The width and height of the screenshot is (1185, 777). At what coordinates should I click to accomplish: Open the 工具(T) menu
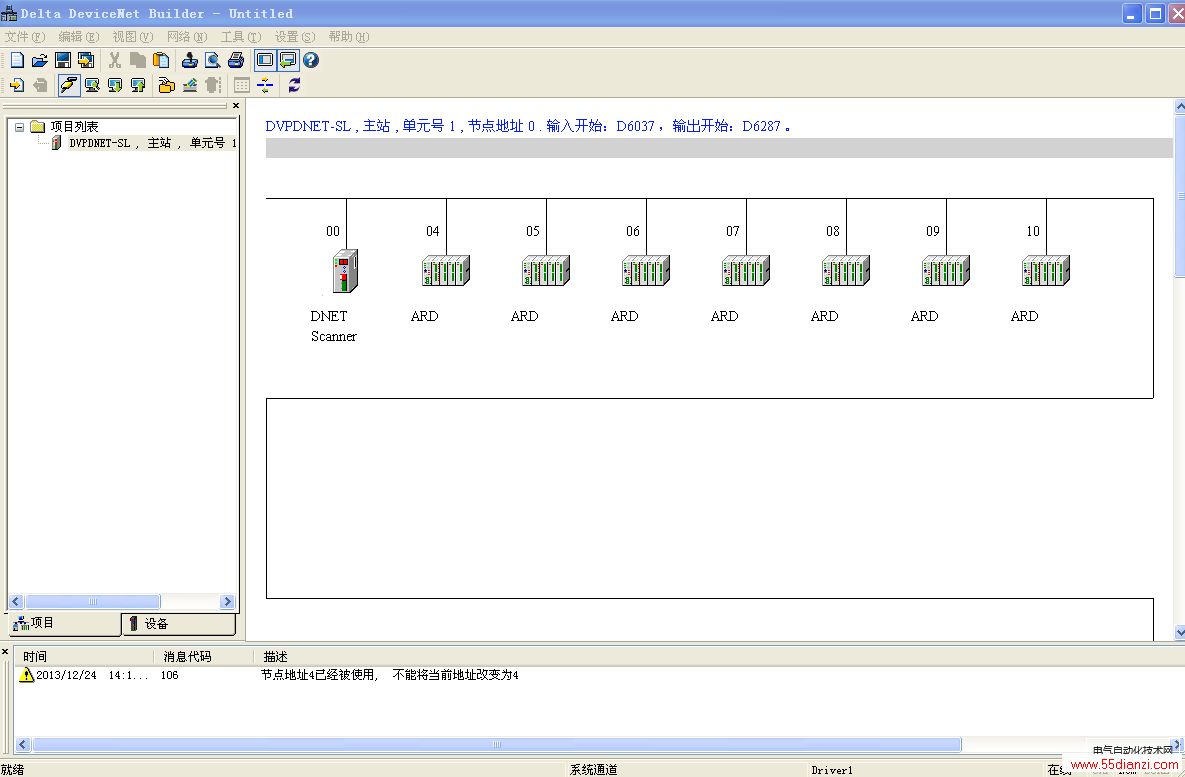point(241,36)
